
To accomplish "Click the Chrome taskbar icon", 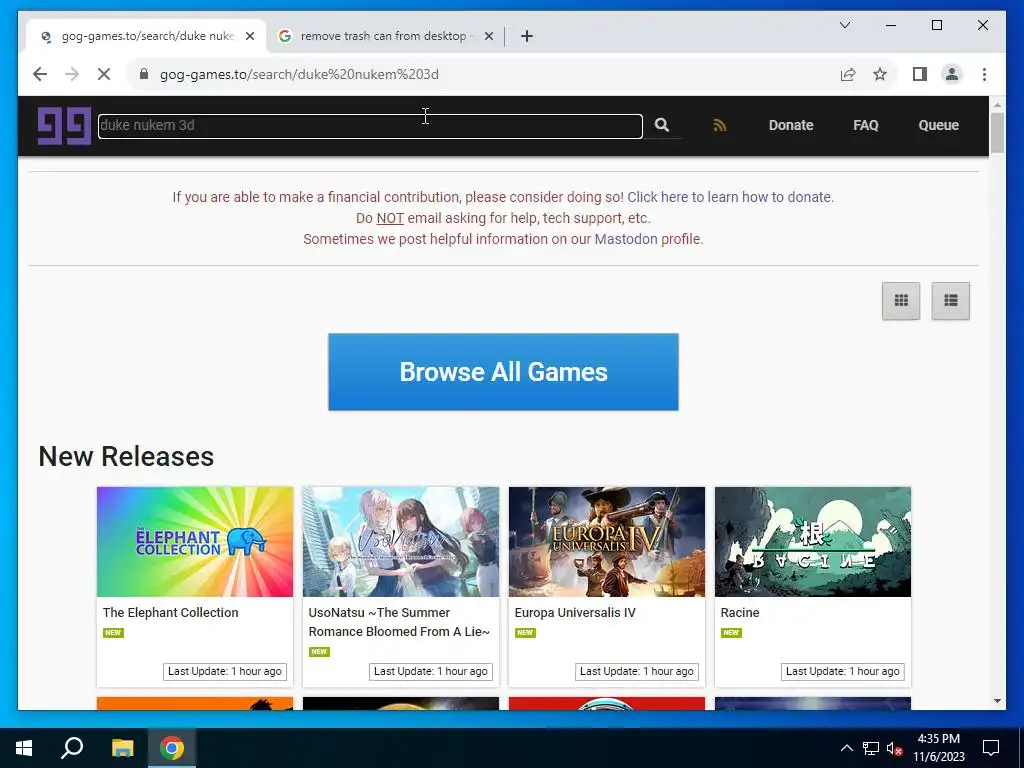I will tap(172, 748).
